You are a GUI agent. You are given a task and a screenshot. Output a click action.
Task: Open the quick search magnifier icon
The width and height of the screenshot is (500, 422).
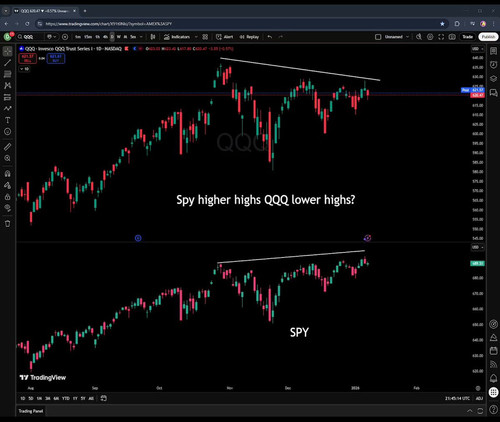(x=419, y=37)
